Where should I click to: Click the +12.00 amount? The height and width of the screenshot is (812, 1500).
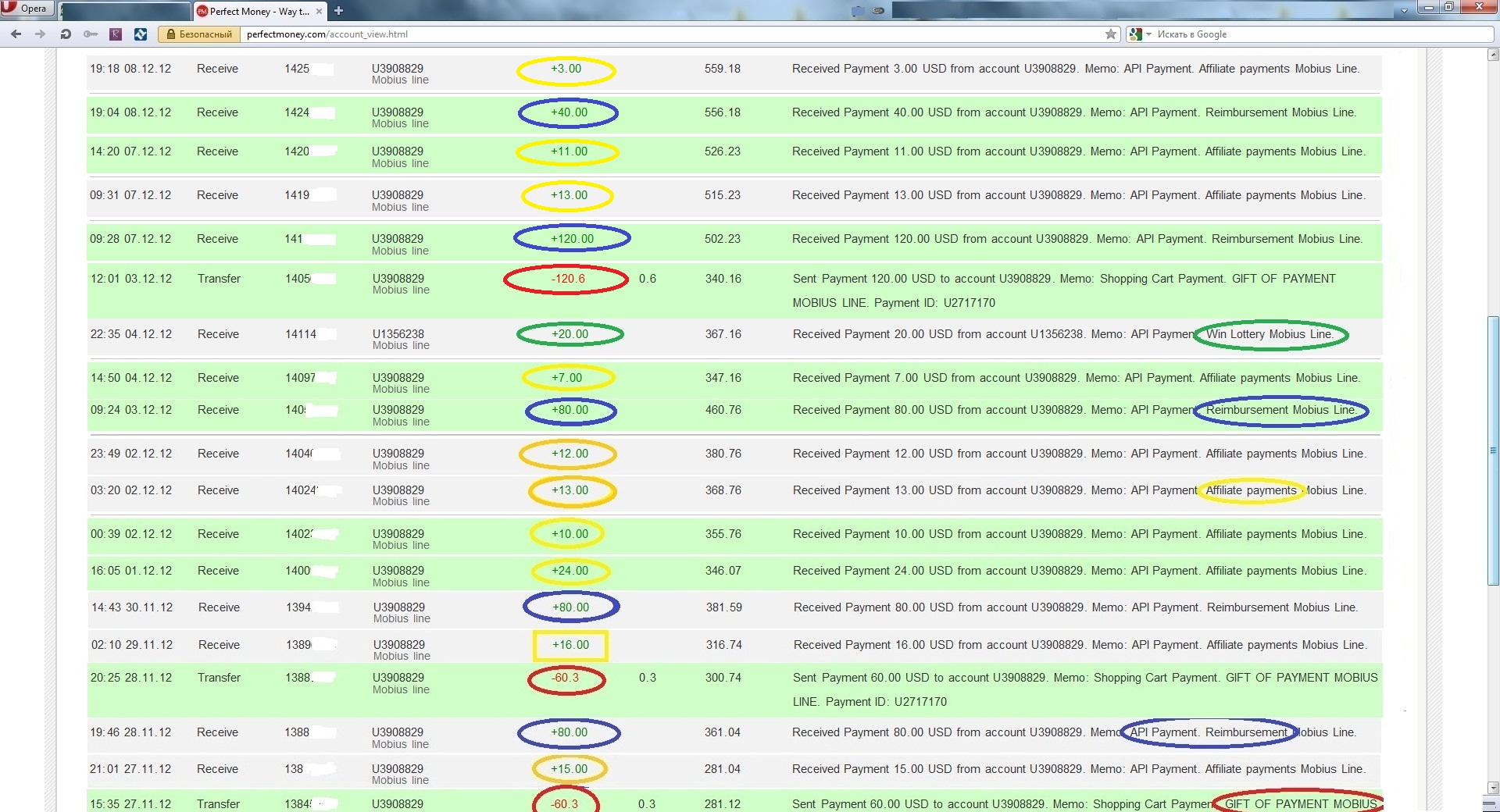[x=570, y=454]
